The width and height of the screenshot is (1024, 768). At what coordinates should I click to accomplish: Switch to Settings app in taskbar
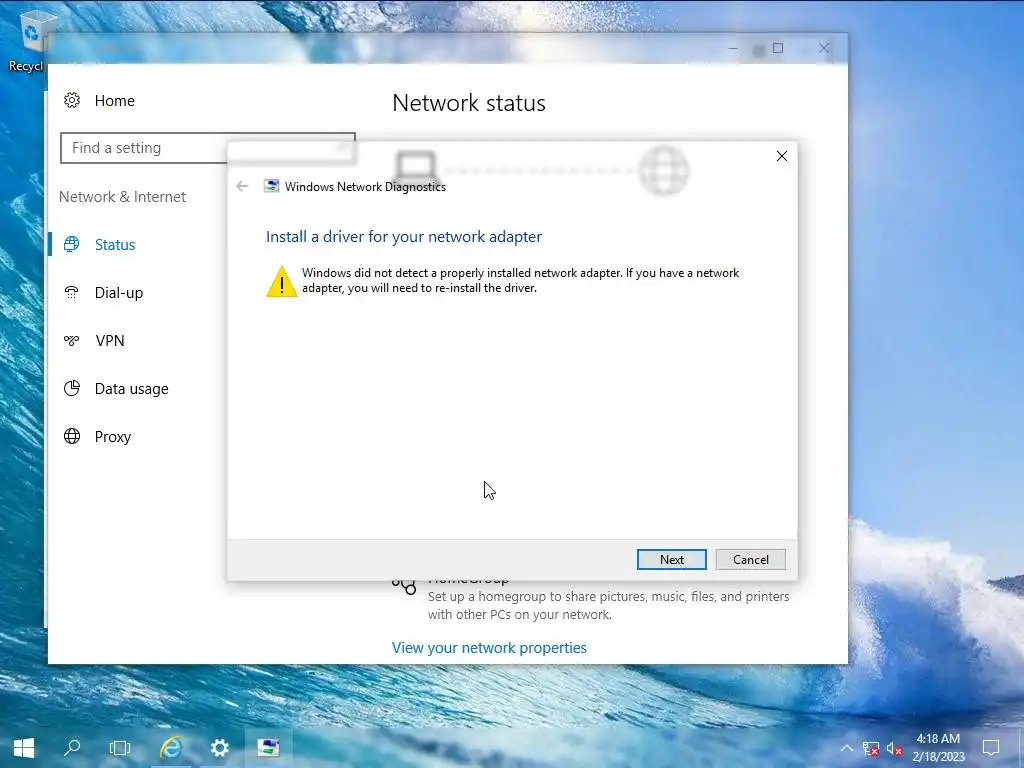(219, 748)
